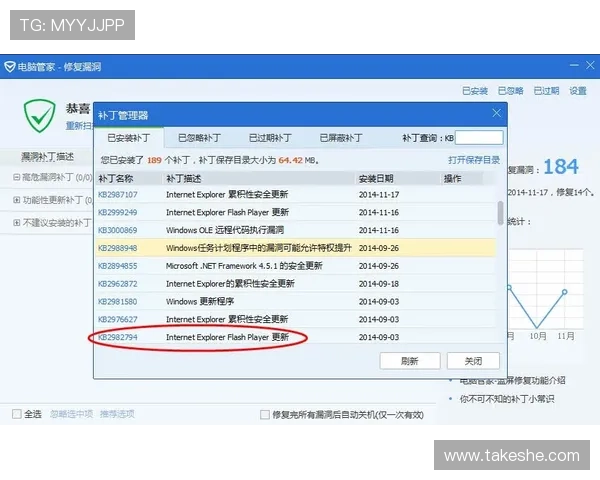The width and height of the screenshot is (600, 480).
Task: Expand the 不建议安装的补丁 tree node
Action: (16, 222)
